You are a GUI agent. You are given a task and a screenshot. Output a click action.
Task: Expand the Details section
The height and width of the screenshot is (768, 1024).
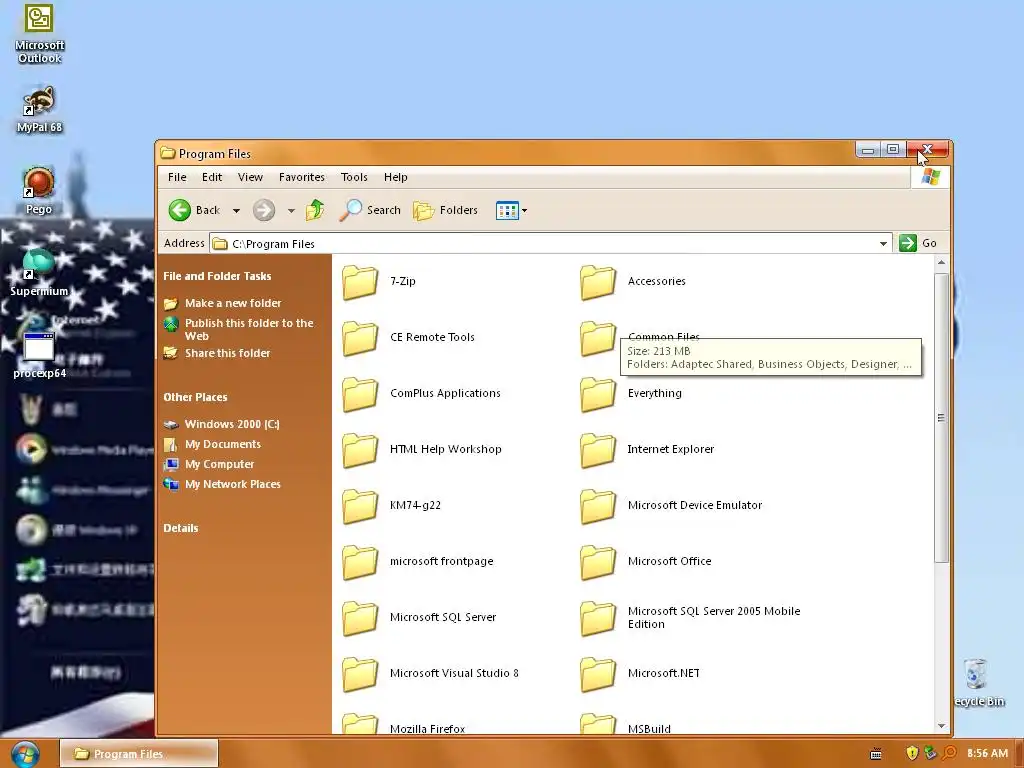coord(180,528)
